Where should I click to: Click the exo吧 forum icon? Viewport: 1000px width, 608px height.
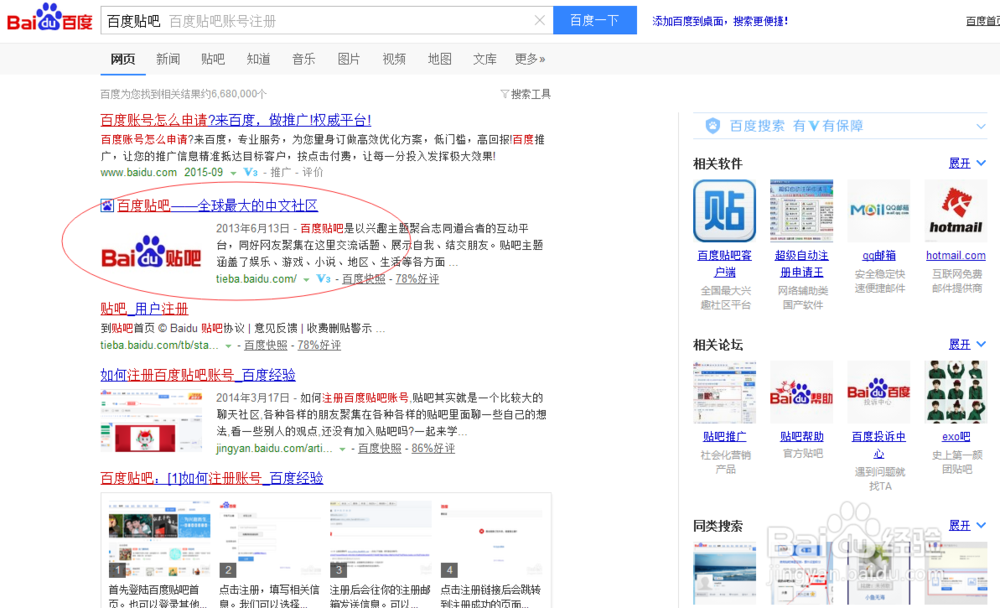(955, 392)
